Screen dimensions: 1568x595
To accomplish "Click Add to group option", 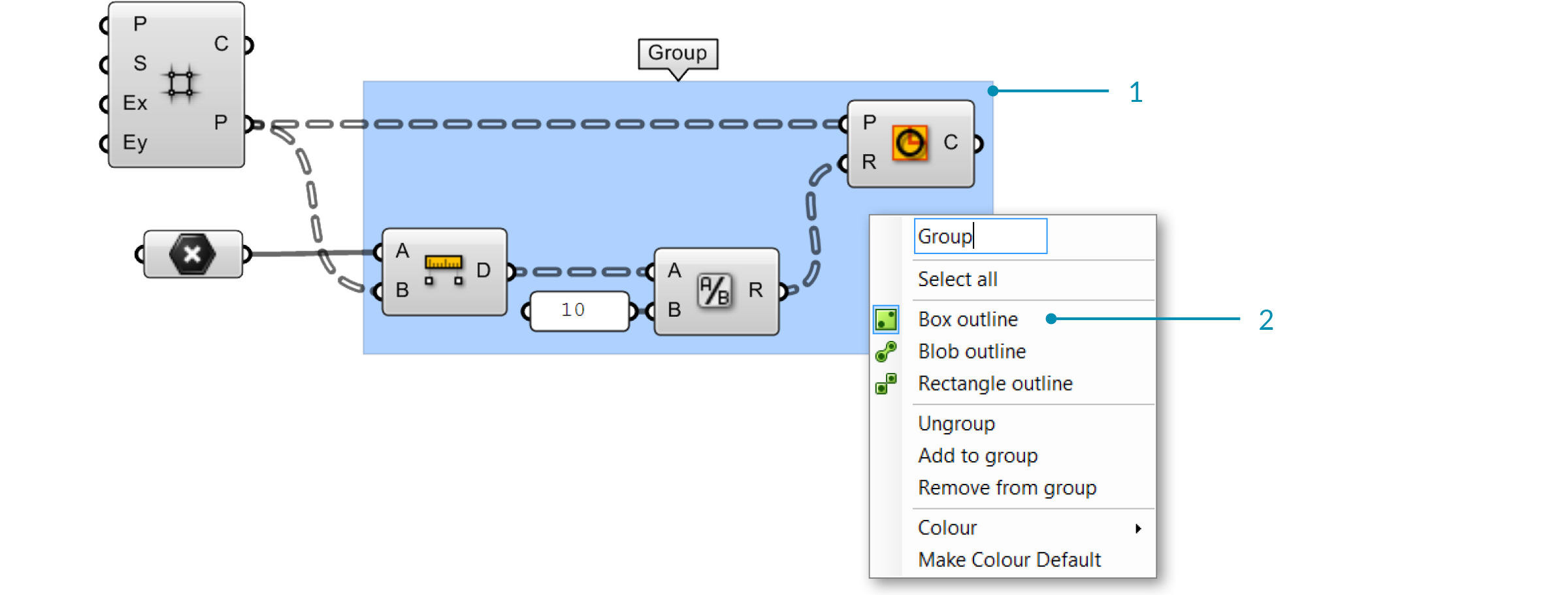I will click(x=977, y=455).
